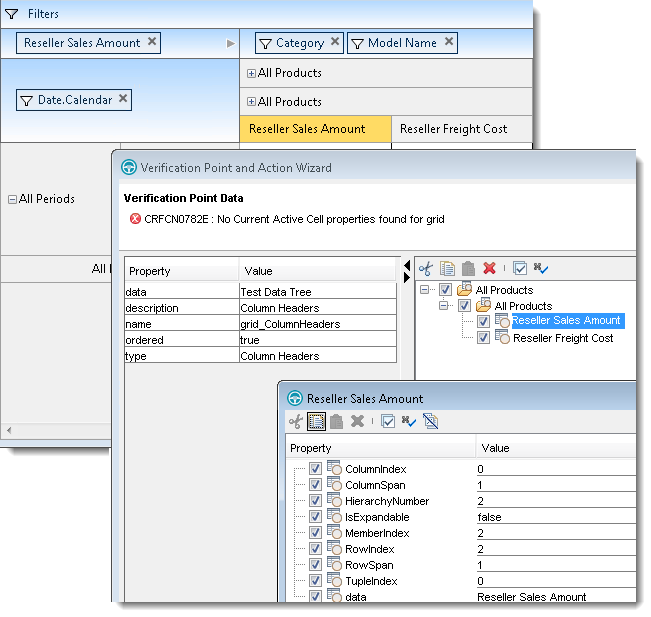Click the Check All icon in wizard toolbar
Screen dimensions: 651x617
pos(520,268)
